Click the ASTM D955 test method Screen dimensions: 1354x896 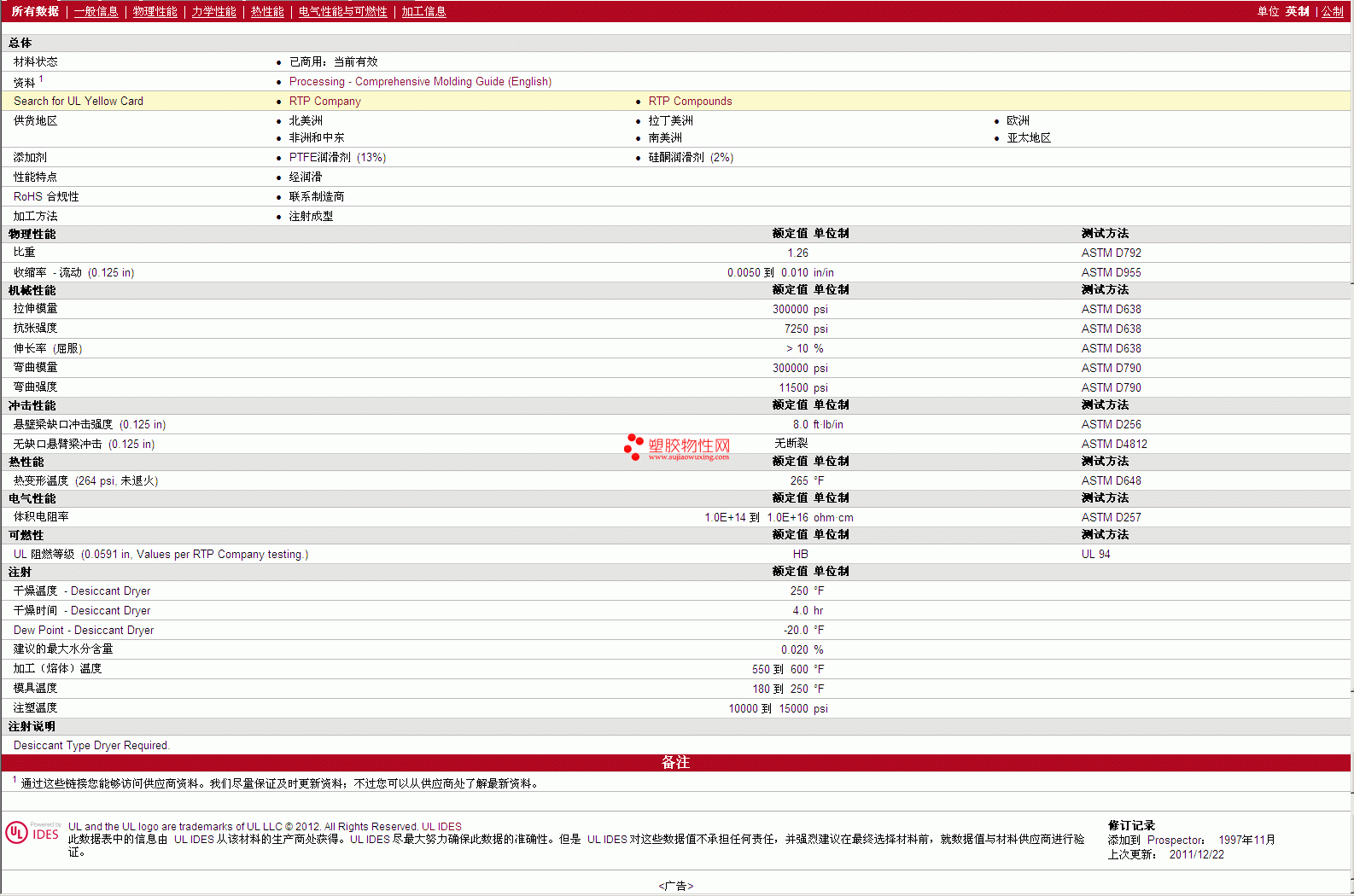[x=1111, y=272]
